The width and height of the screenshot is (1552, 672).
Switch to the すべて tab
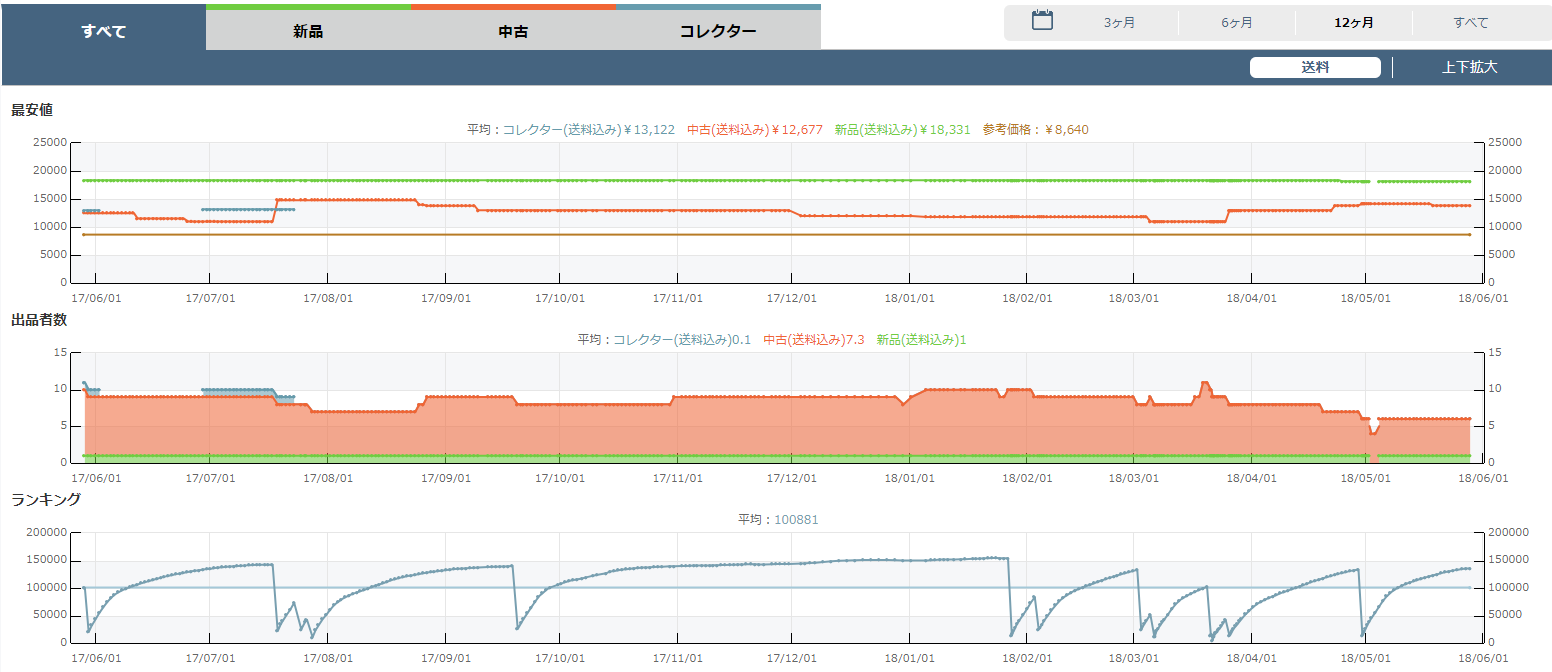click(104, 31)
